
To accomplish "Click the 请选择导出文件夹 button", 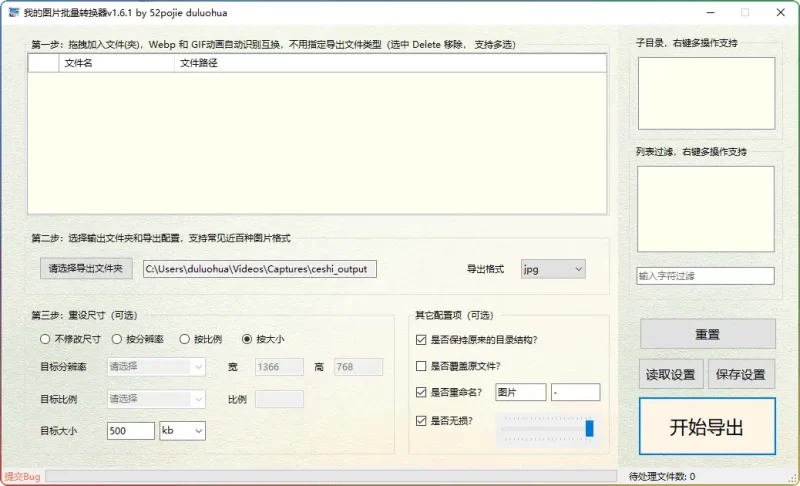I will (x=86, y=269).
